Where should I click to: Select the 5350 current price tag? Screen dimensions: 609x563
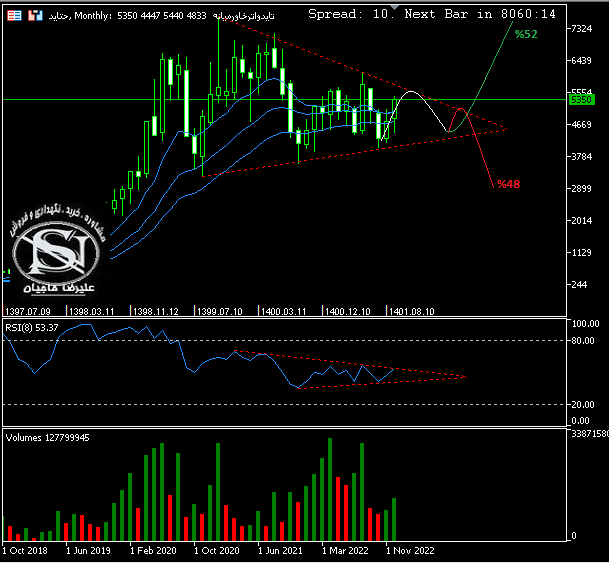[581, 100]
